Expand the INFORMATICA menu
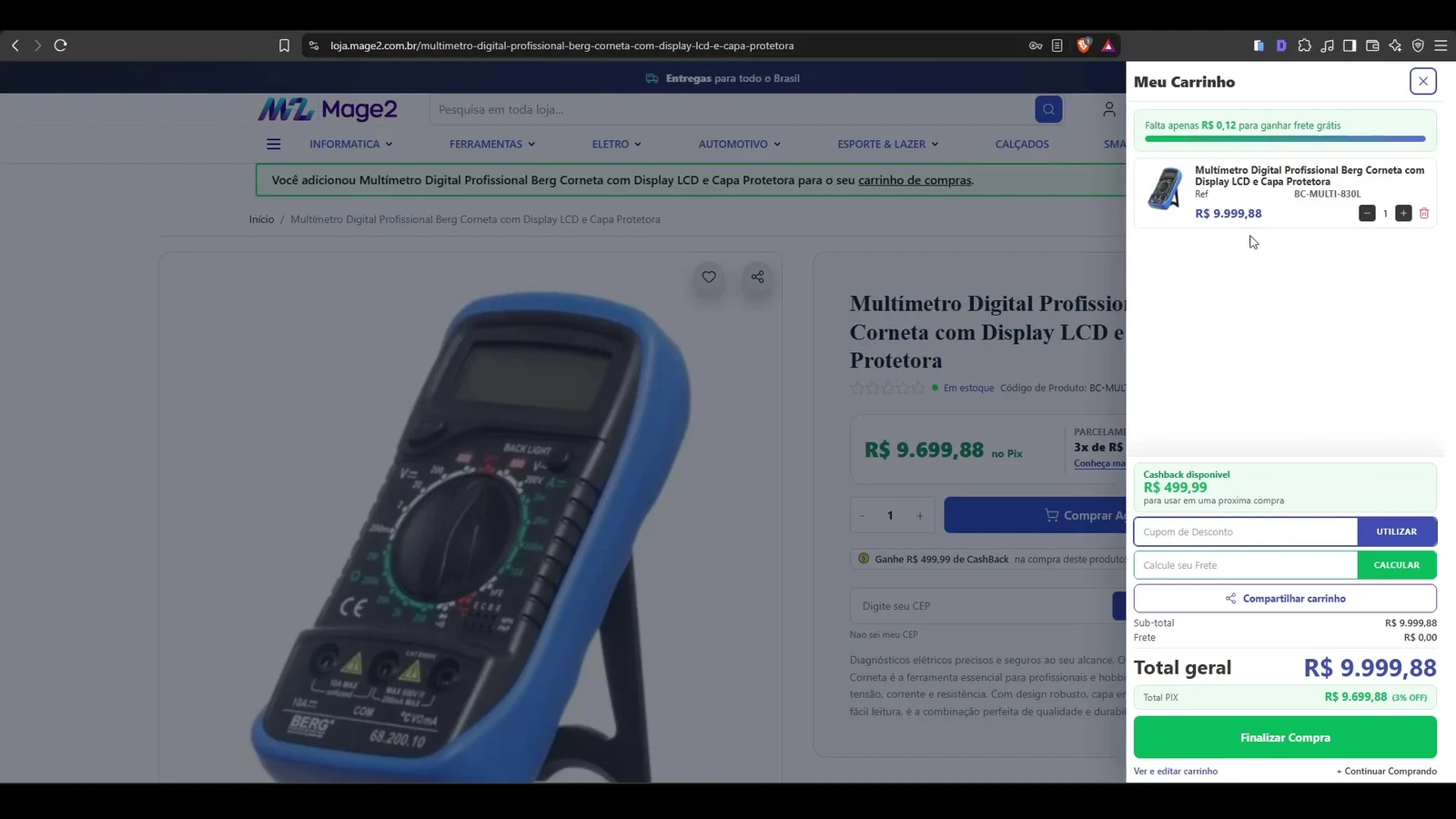 point(351,144)
